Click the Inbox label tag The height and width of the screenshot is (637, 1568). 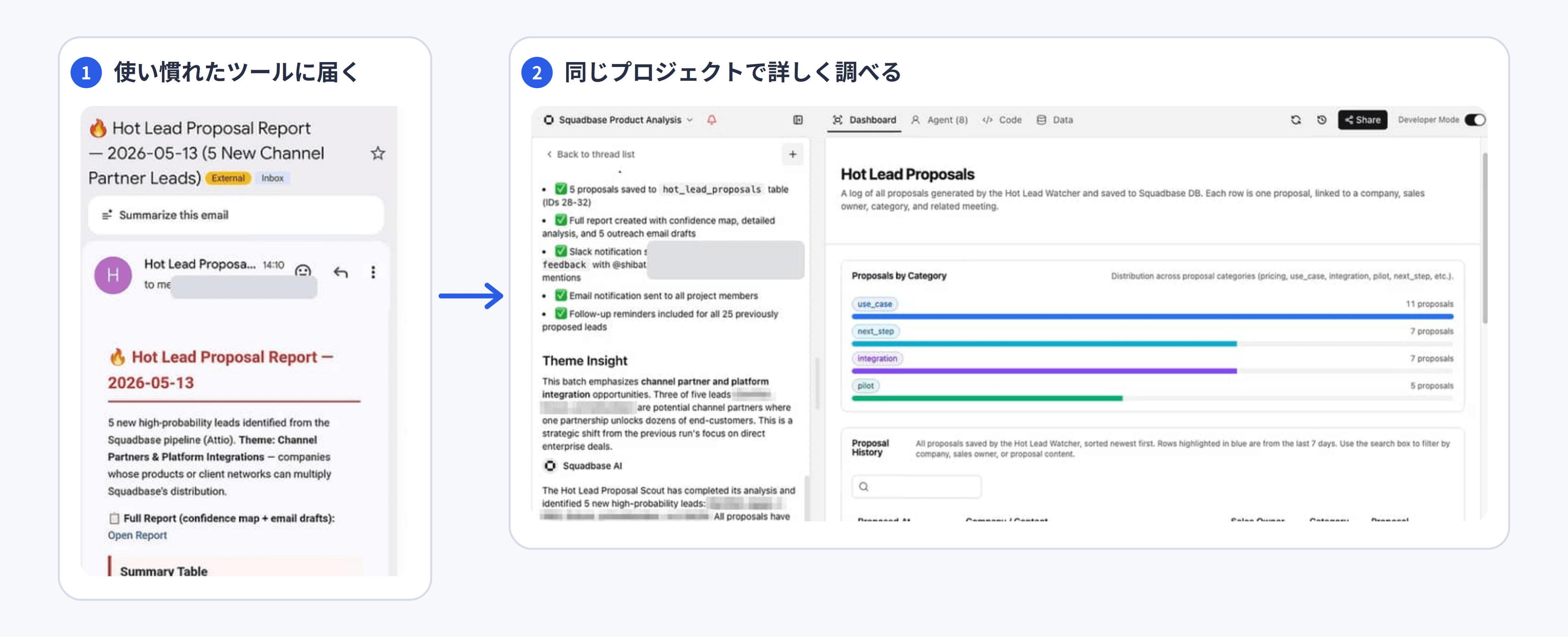[x=272, y=178]
